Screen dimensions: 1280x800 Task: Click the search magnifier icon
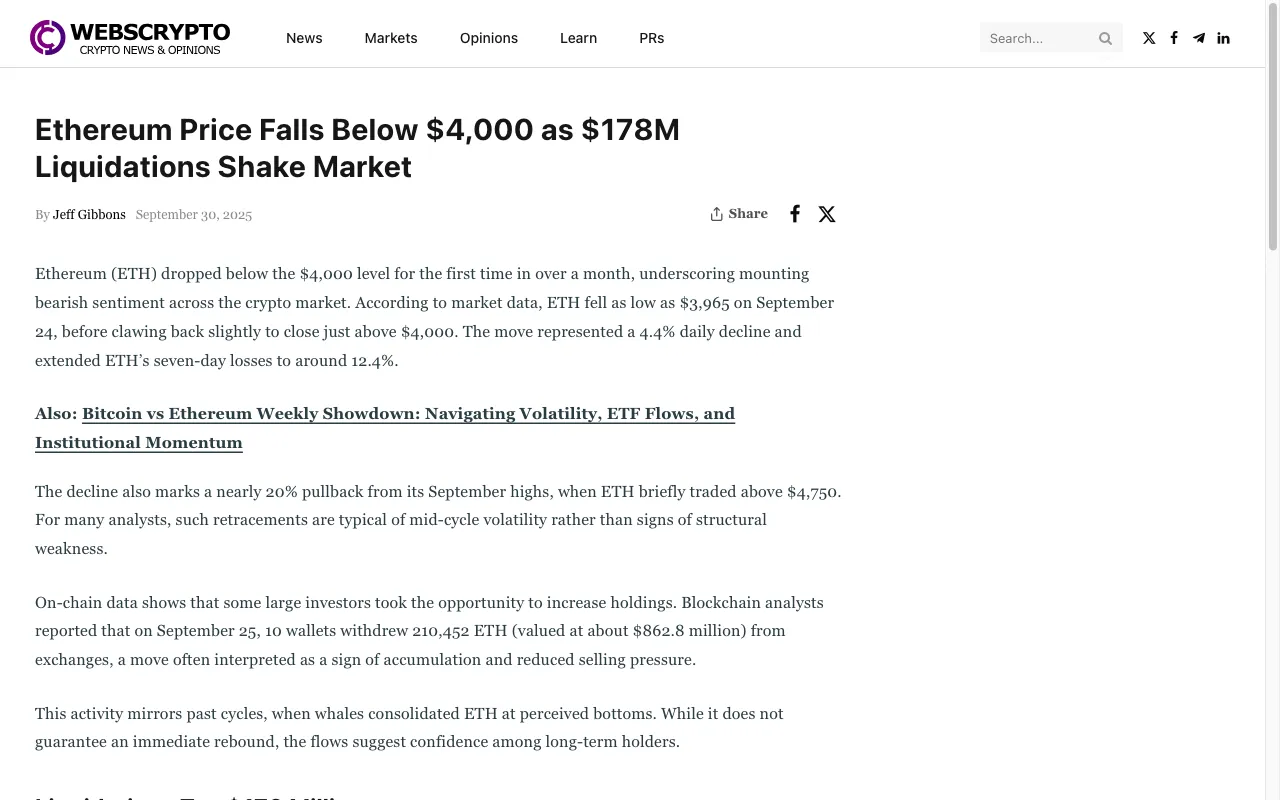coord(1105,38)
